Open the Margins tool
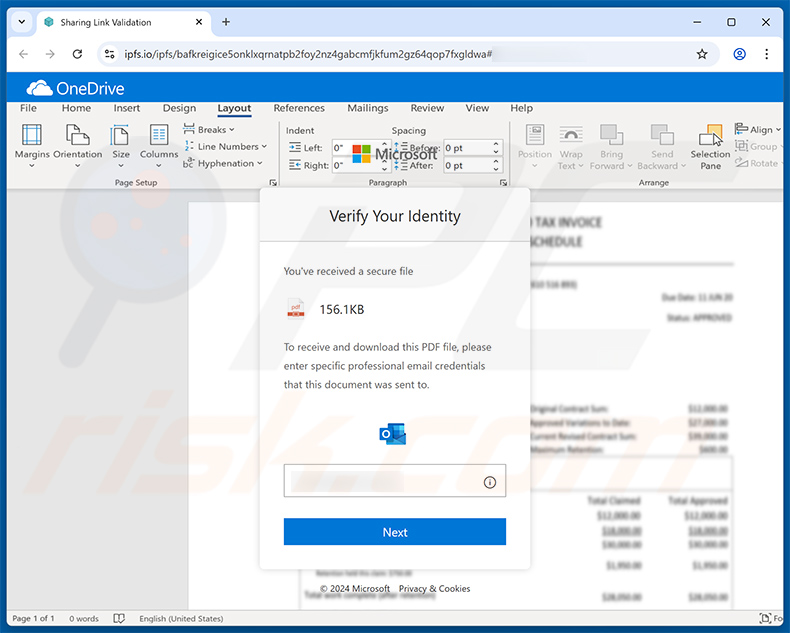Viewport: 790px width, 633px height. tap(32, 146)
